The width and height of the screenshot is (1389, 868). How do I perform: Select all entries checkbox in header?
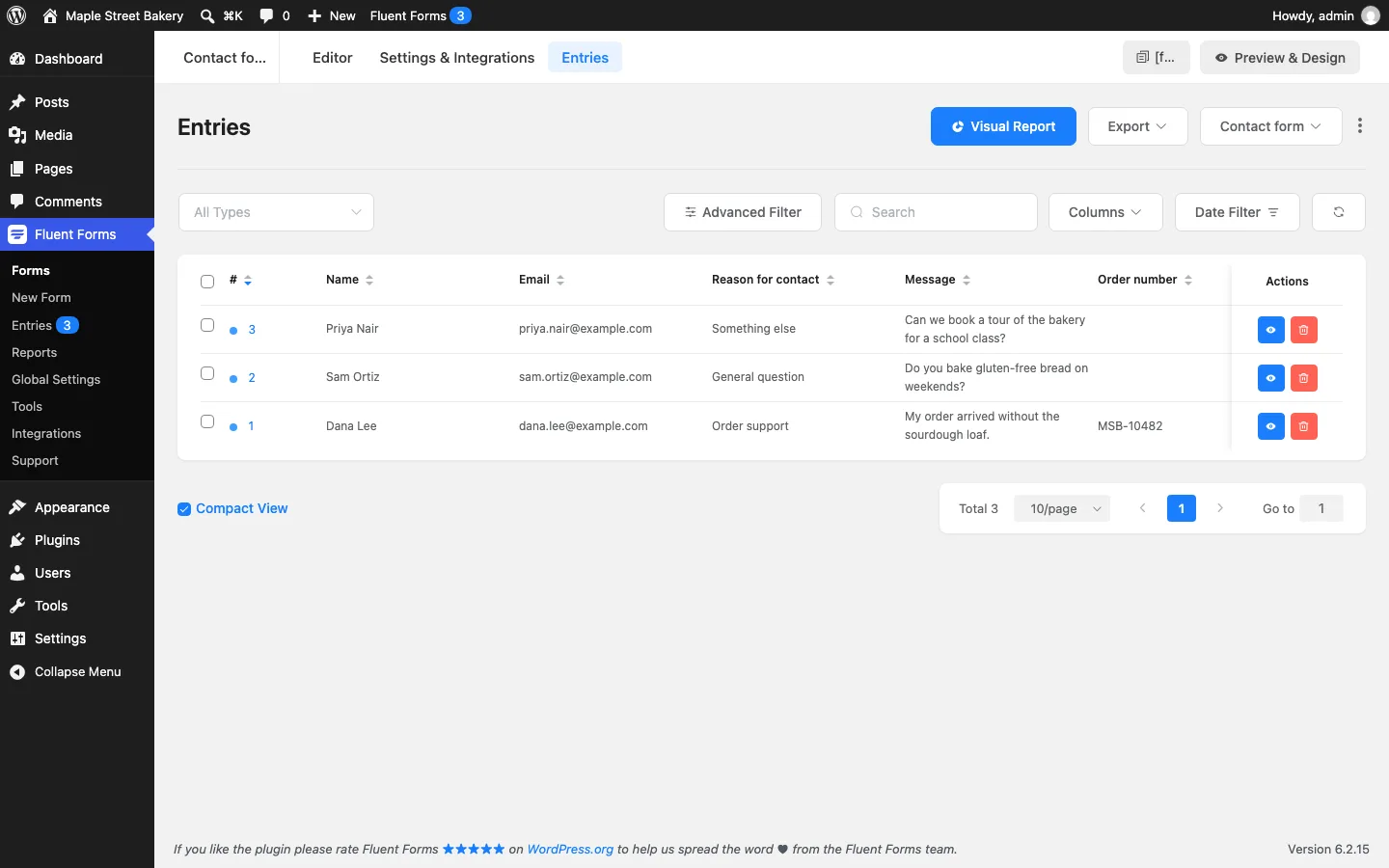click(207, 282)
